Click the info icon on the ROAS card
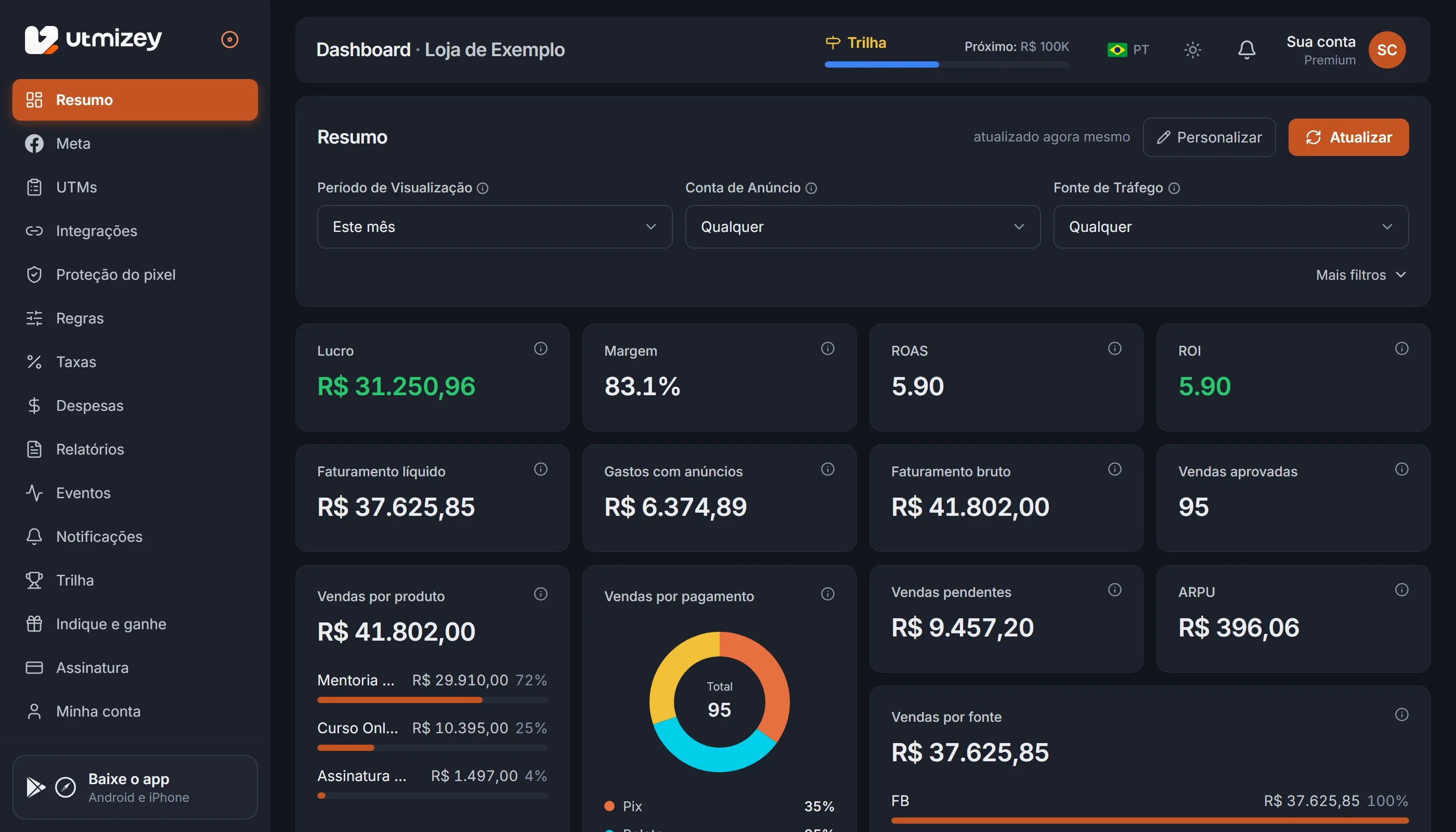 [1114, 348]
